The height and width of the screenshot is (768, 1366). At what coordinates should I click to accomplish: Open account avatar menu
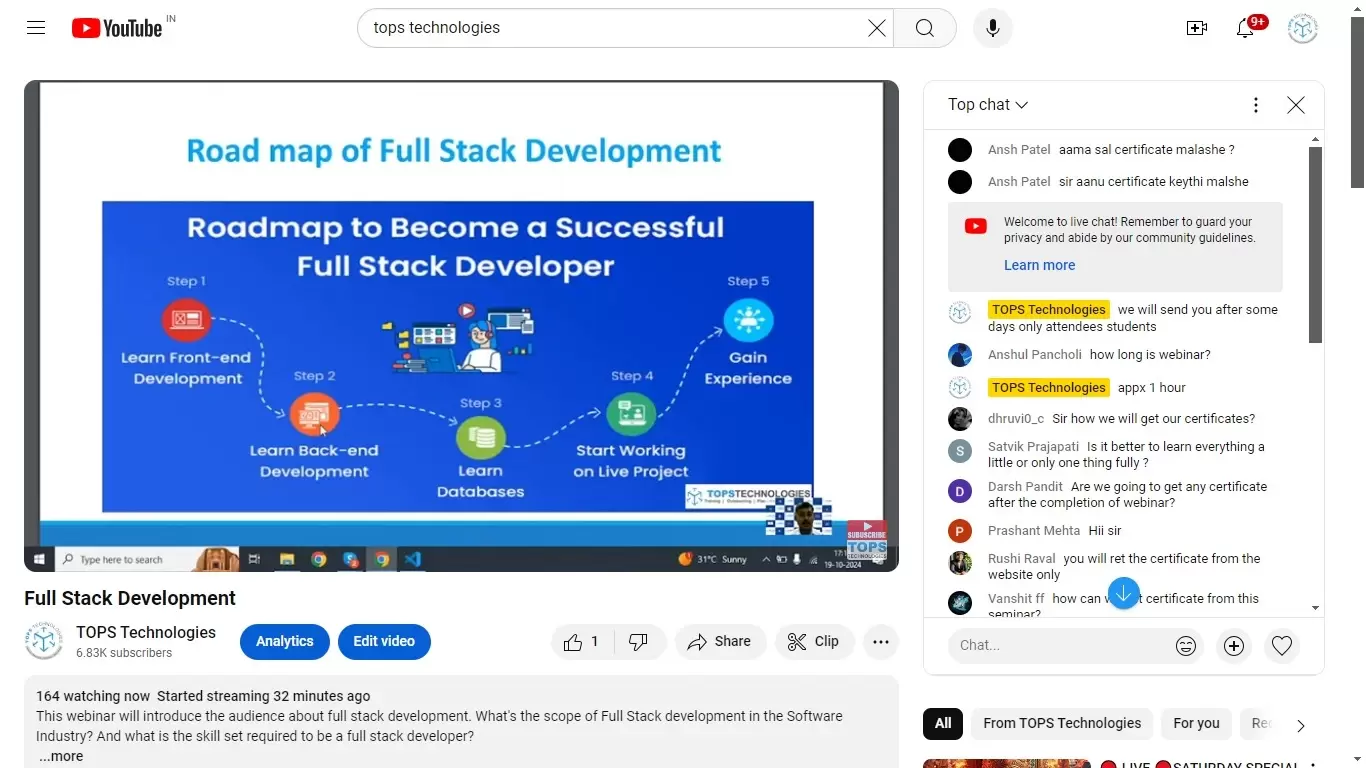click(x=1303, y=28)
